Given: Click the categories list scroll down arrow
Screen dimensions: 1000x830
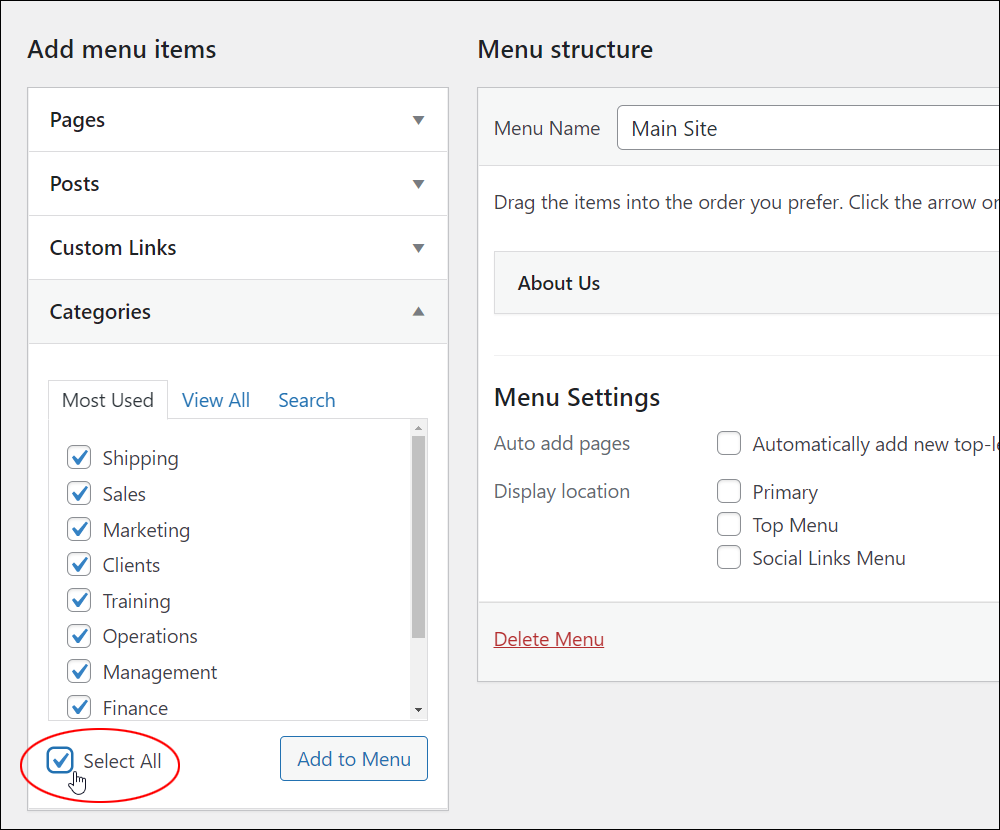Looking at the screenshot, I should pyautogui.click(x=418, y=710).
